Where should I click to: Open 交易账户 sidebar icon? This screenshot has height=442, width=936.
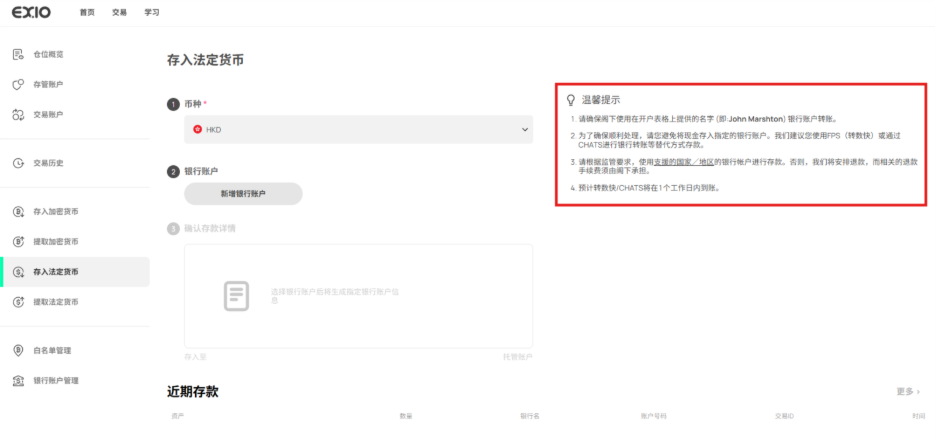tap(19, 114)
